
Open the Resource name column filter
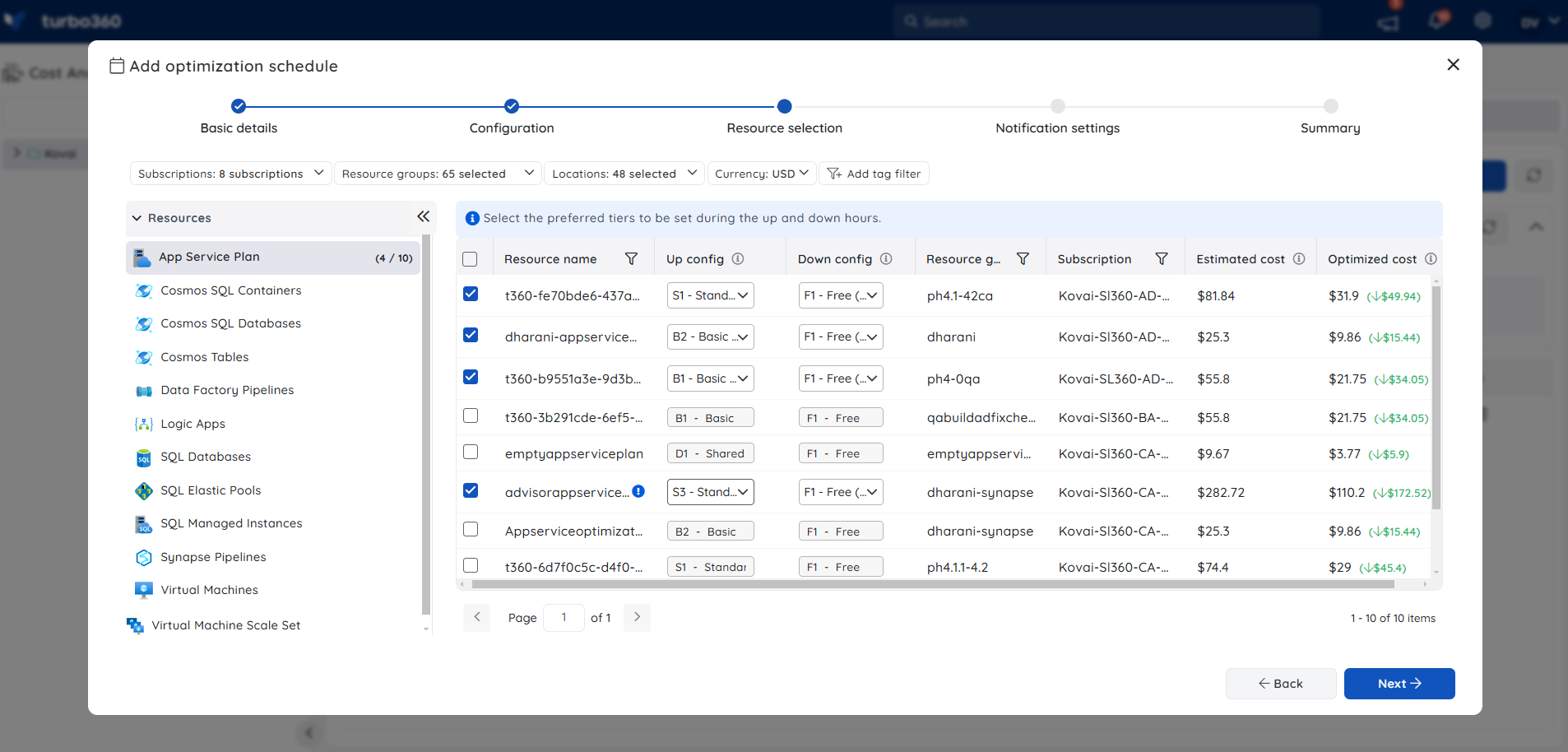631,258
